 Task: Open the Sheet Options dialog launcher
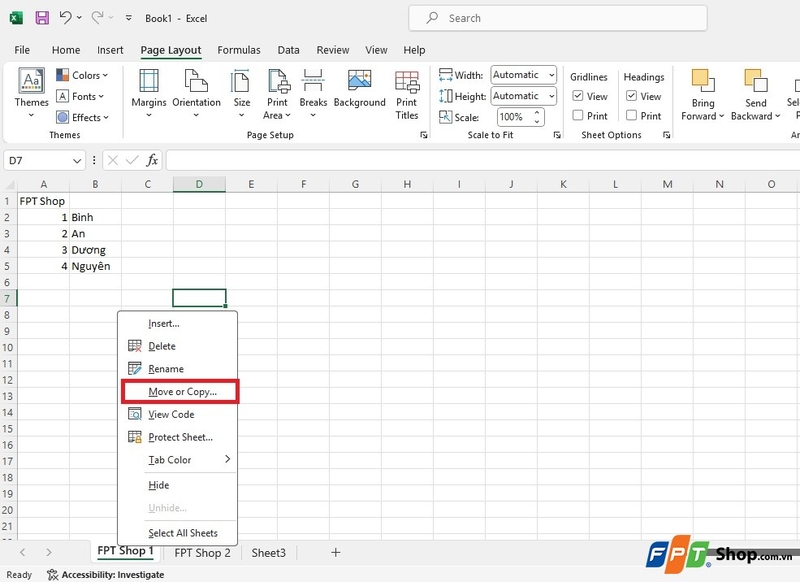click(x=666, y=135)
